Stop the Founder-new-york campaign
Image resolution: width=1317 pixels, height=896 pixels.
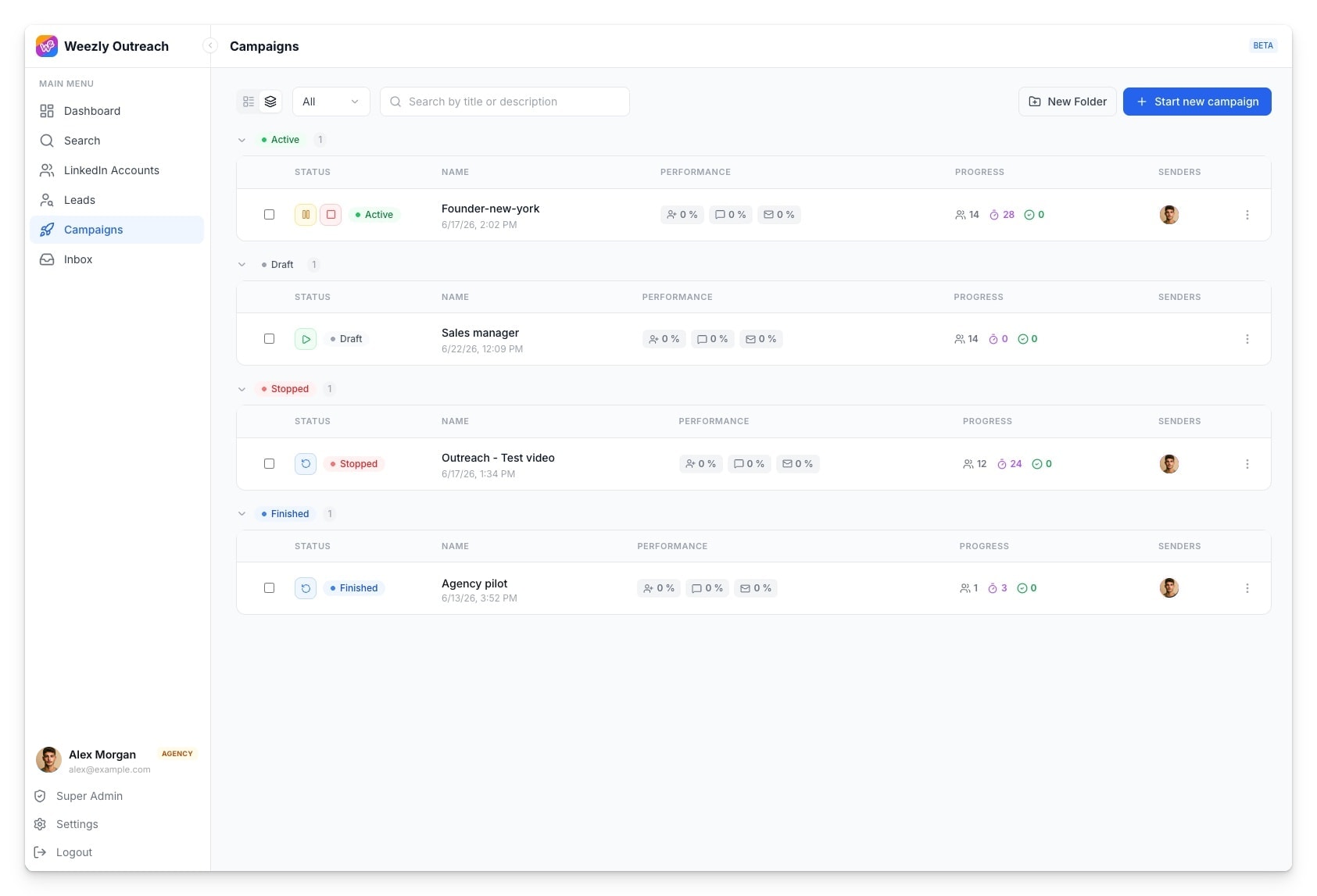[x=331, y=215]
